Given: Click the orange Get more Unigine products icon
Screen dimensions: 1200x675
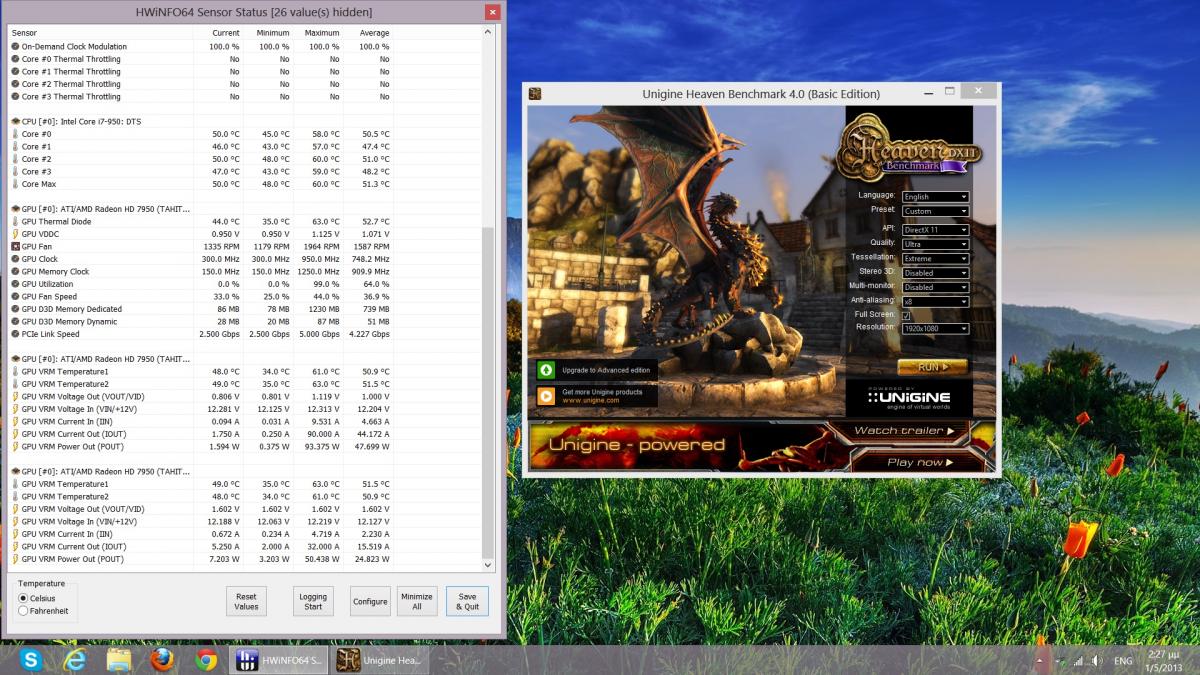Looking at the screenshot, I should [x=546, y=395].
